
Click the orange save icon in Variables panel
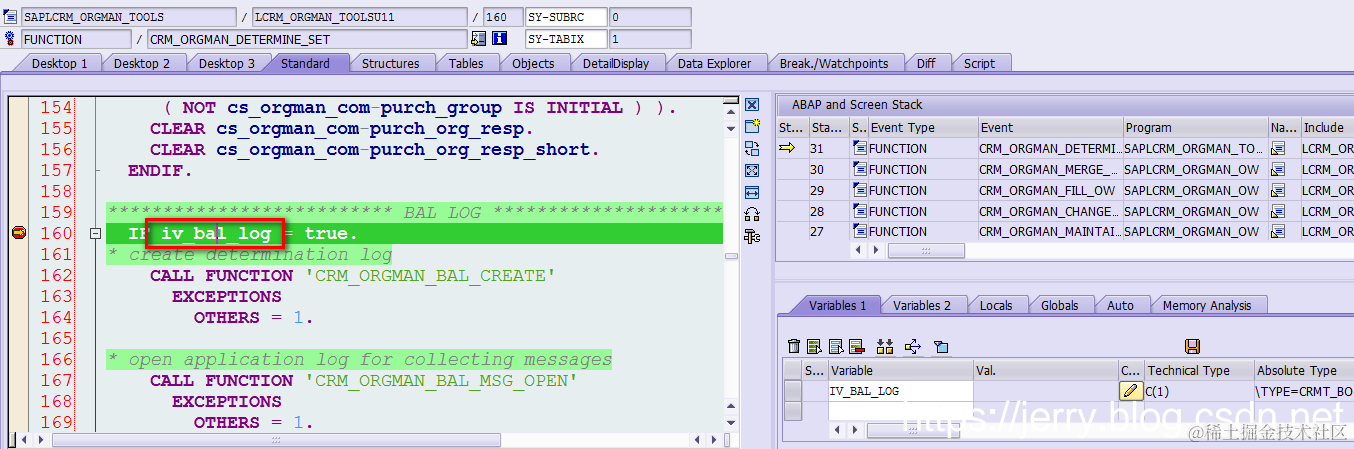tap(1192, 346)
